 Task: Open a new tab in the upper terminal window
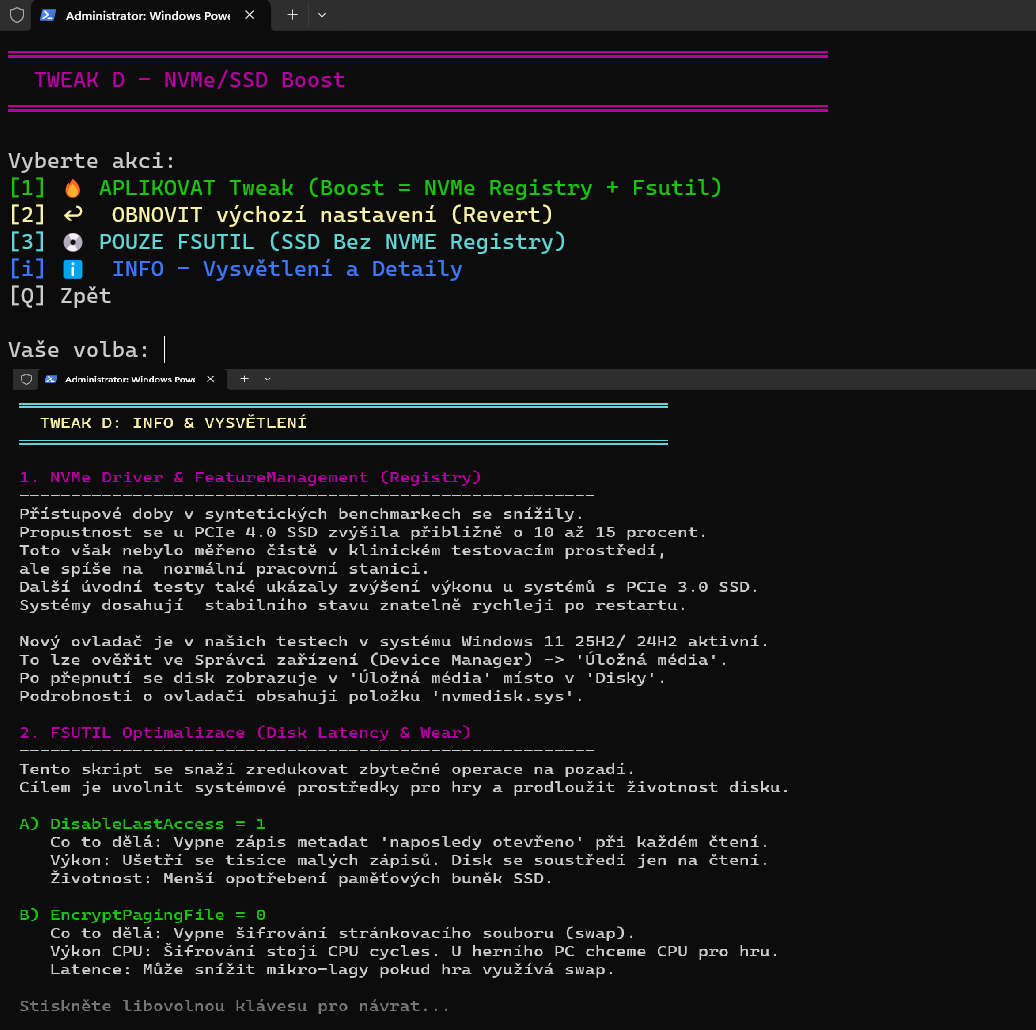(x=292, y=15)
